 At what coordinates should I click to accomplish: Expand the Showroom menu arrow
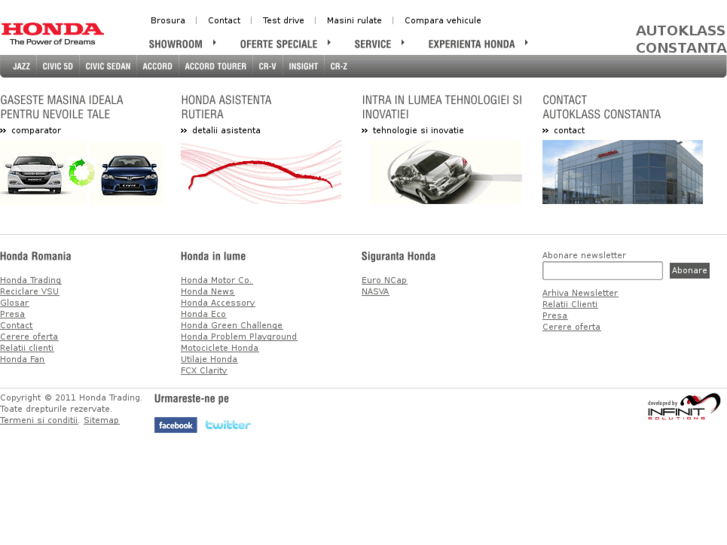[214, 43]
